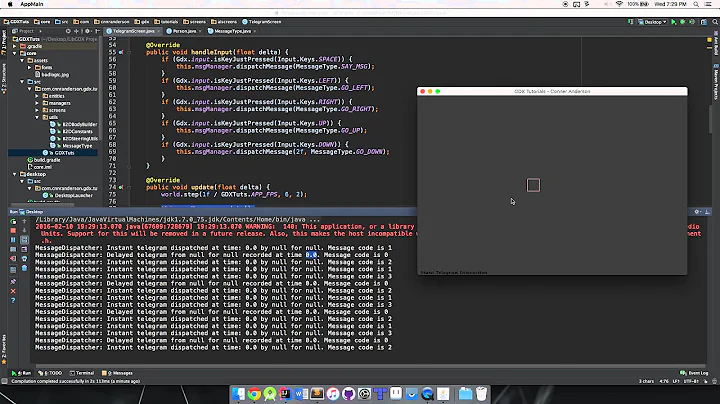Open the AppMain menu in menu bar
Screen dimensions: 720x404
click(32, 4)
